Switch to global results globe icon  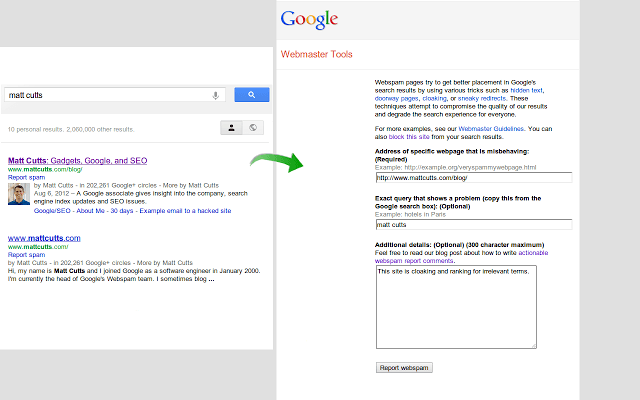(x=253, y=128)
